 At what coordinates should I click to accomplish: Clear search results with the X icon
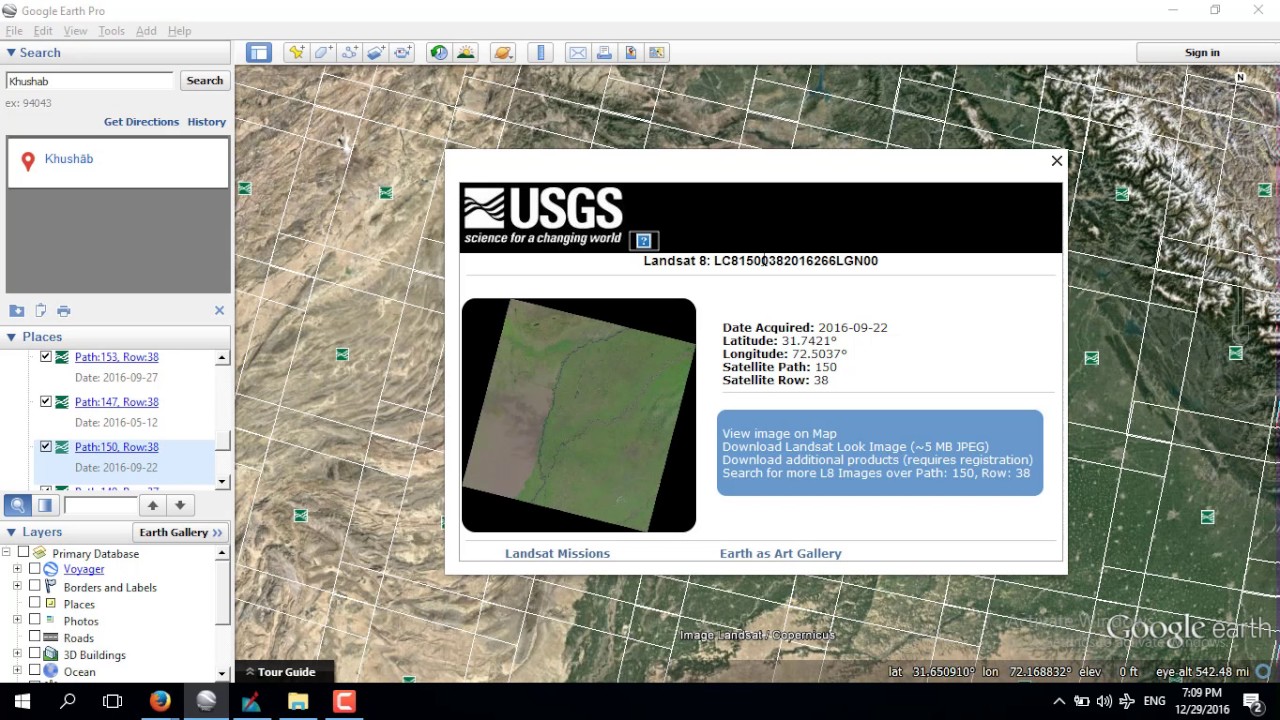coord(219,311)
